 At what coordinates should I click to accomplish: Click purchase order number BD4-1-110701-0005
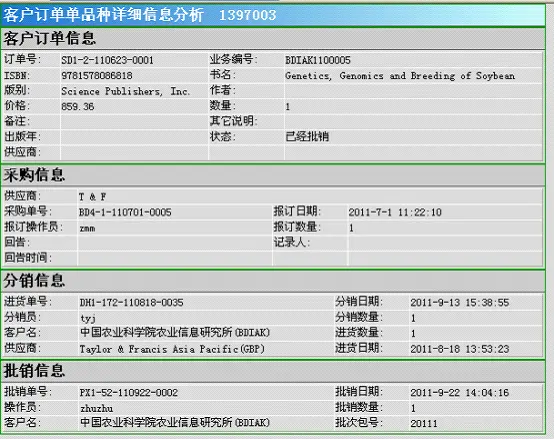125,212
